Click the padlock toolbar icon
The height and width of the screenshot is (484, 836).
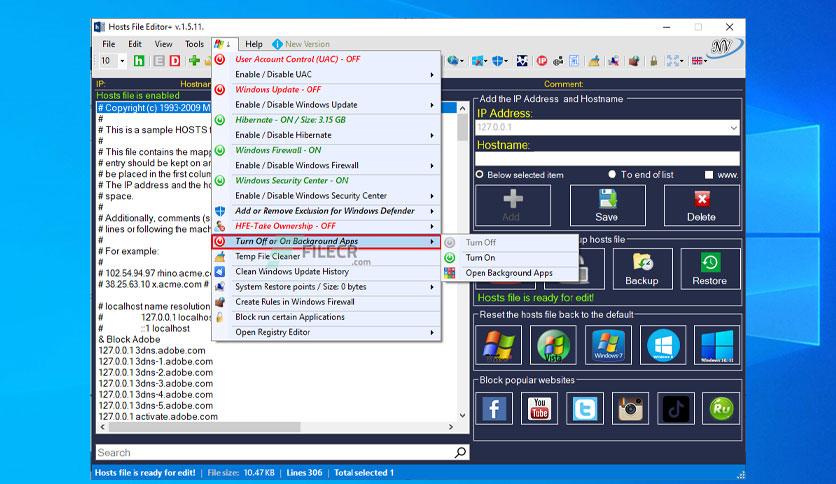coord(653,61)
